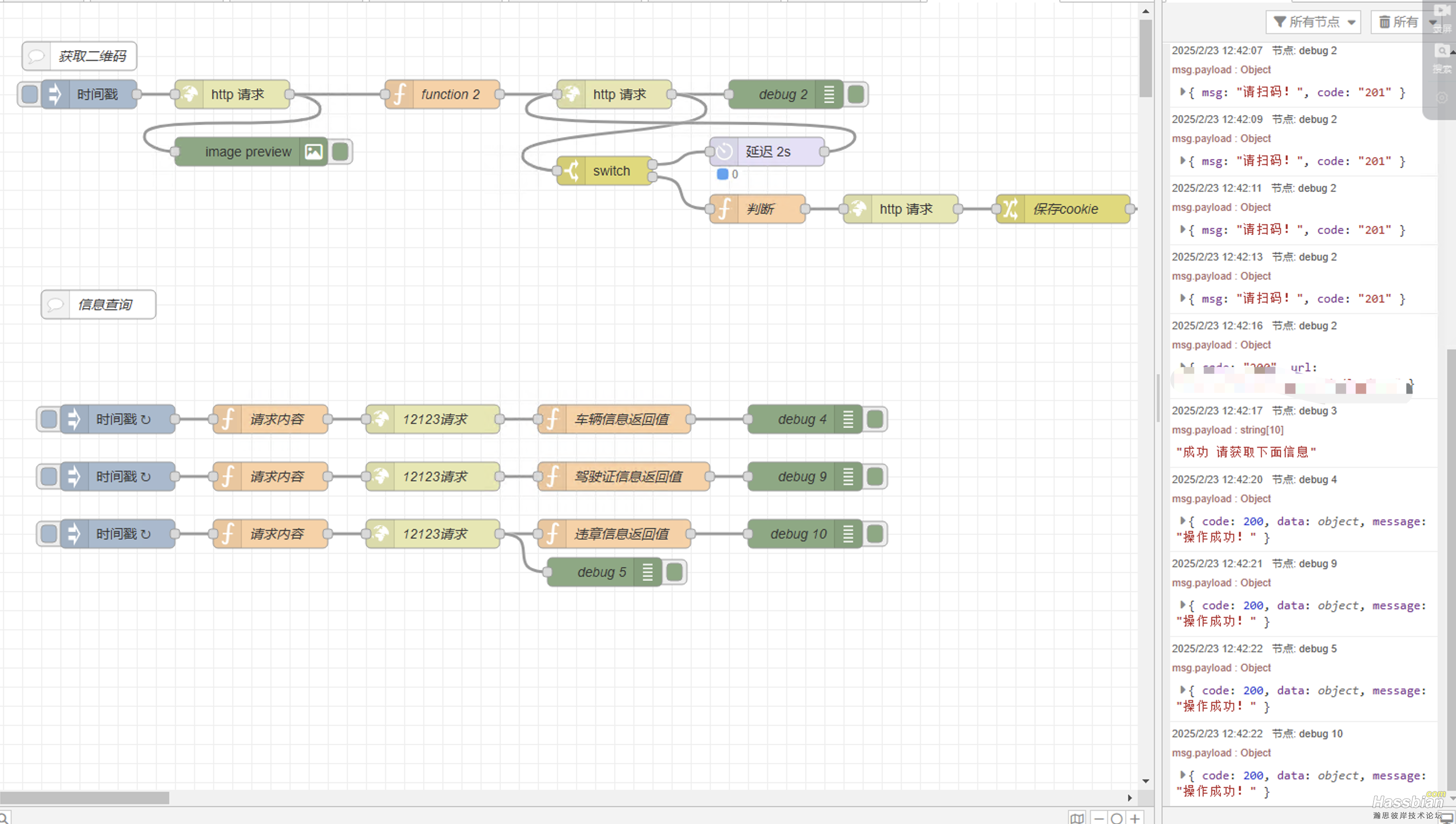
Task: Expand the 12:42:09 debug 2 payload object
Action: click(x=1182, y=161)
